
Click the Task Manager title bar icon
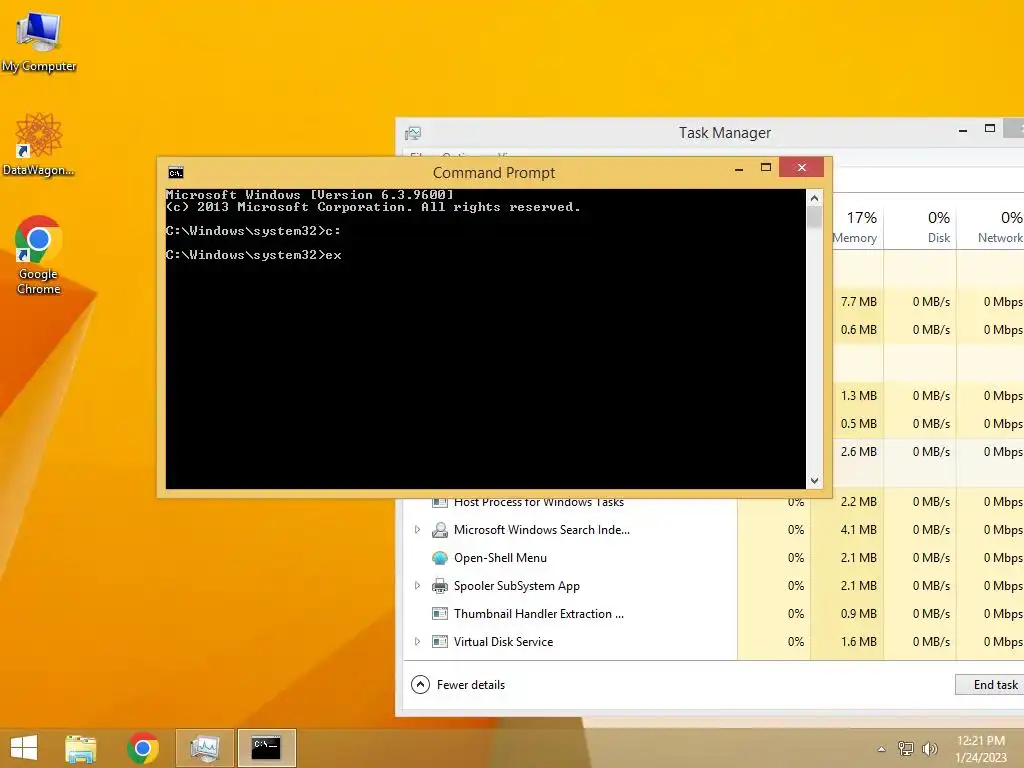[x=413, y=133]
